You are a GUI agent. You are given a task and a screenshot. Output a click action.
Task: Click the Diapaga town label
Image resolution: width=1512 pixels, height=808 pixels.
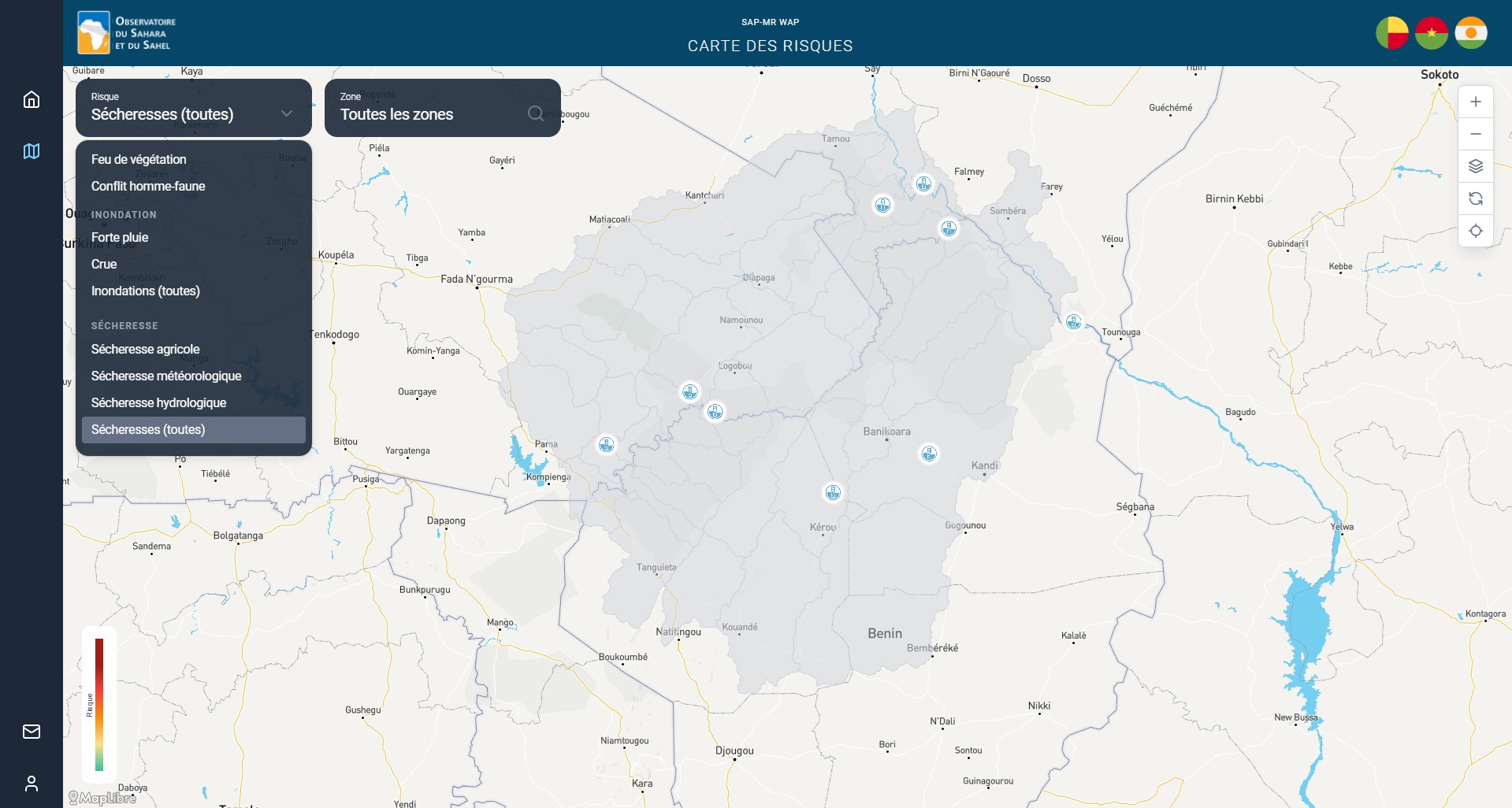coord(759,277)
